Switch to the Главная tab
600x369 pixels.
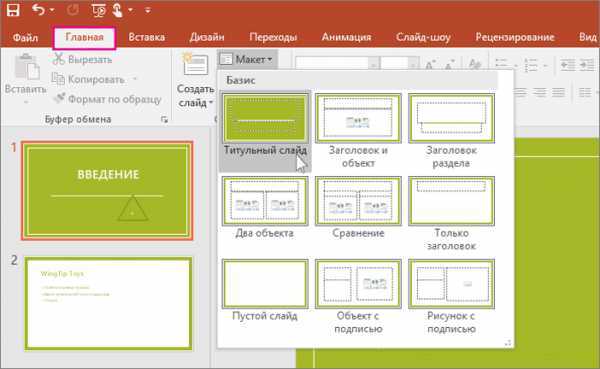point(85,38)
